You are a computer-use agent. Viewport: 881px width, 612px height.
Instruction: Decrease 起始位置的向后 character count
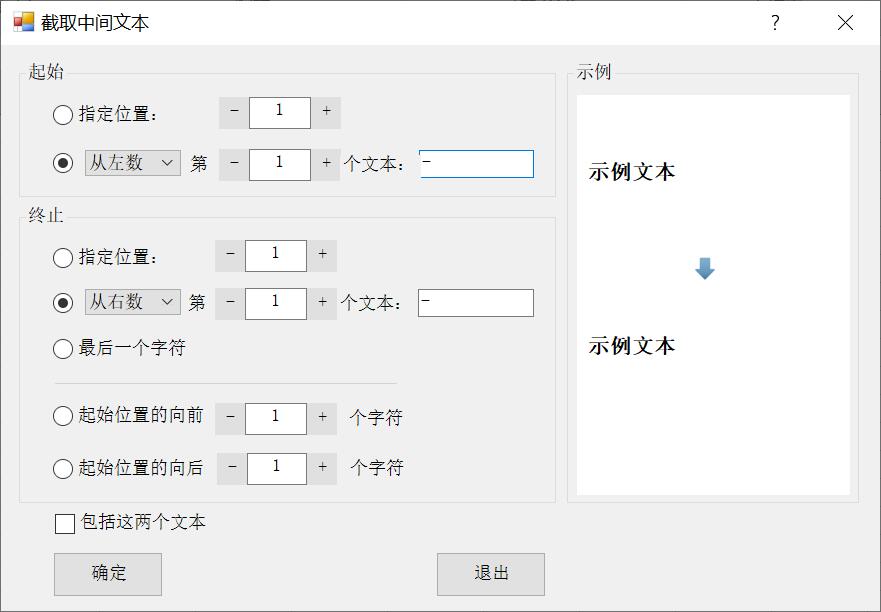231,468
